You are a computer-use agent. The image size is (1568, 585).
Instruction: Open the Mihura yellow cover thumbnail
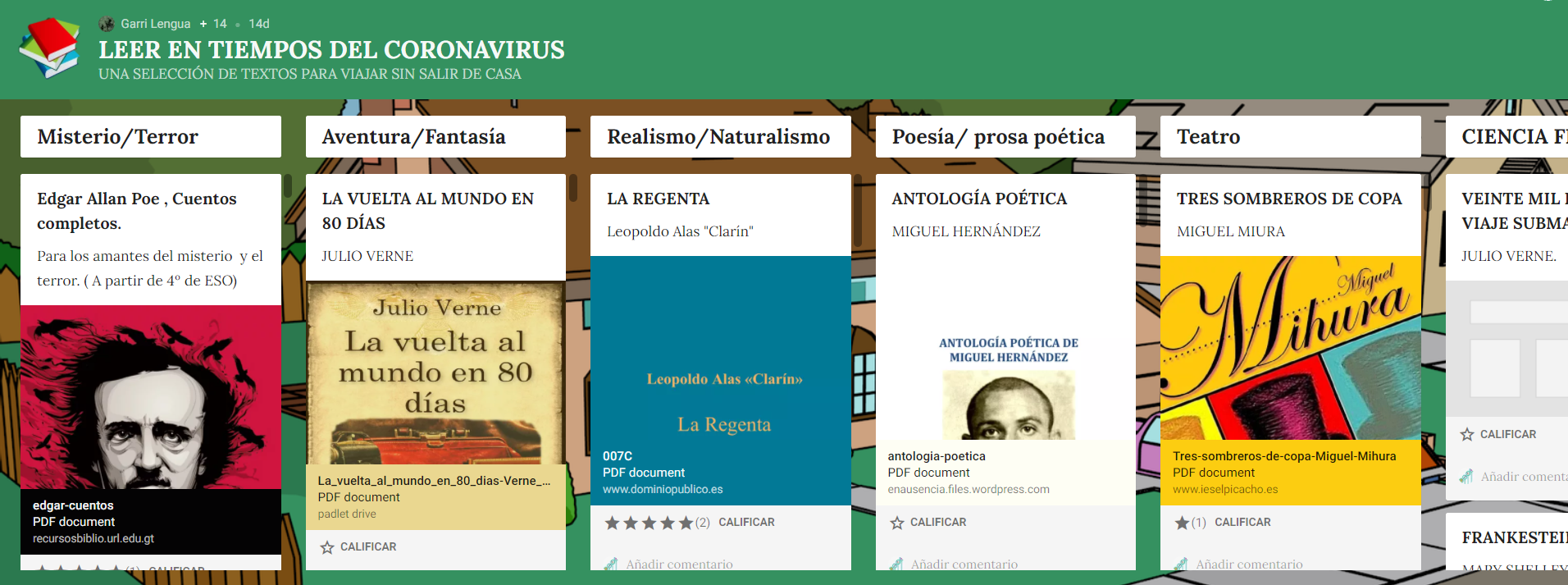tap(1291, 348)
